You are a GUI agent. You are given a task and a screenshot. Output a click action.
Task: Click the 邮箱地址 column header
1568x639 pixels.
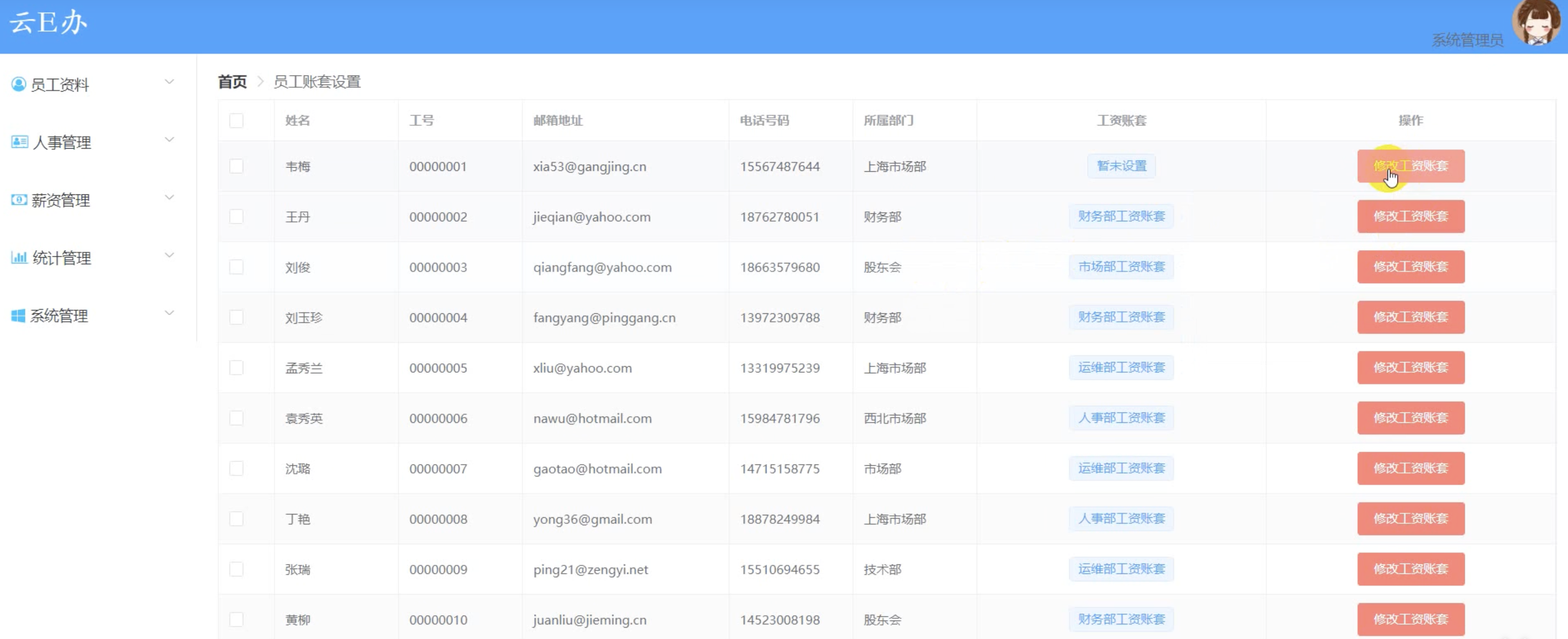pyautogui.click(x=558, y=120)
